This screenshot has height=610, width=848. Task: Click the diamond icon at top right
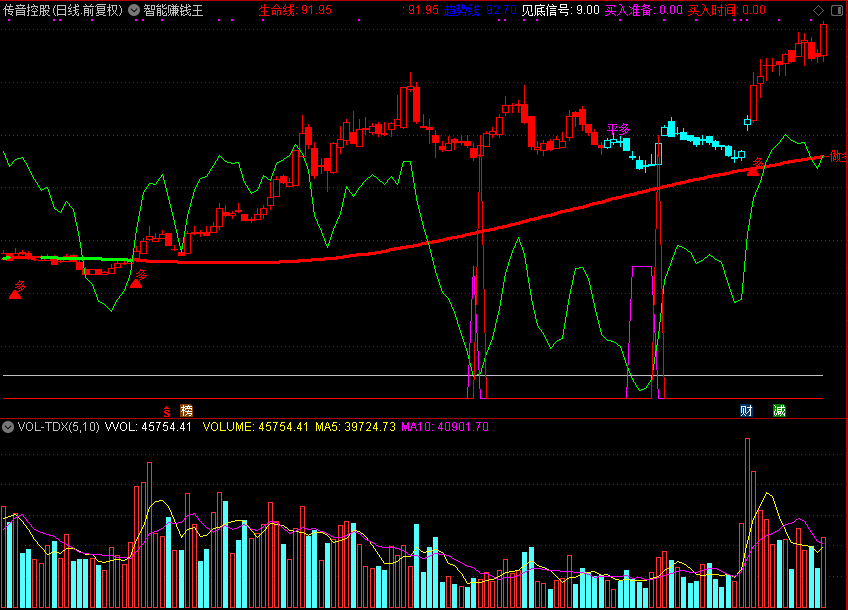(x=818, y=10)
